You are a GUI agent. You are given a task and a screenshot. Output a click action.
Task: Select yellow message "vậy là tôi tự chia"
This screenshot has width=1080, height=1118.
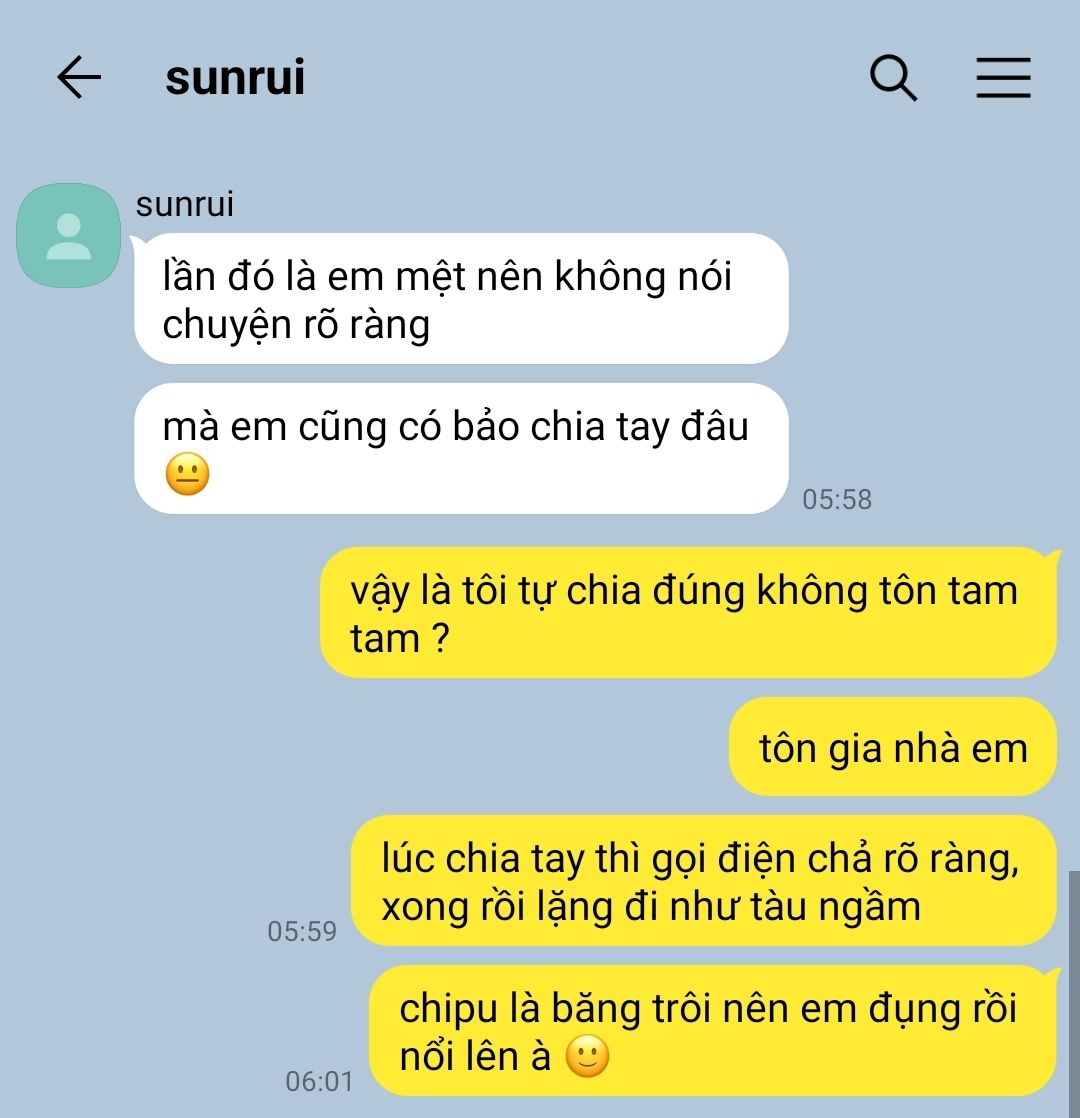(688, 612)
